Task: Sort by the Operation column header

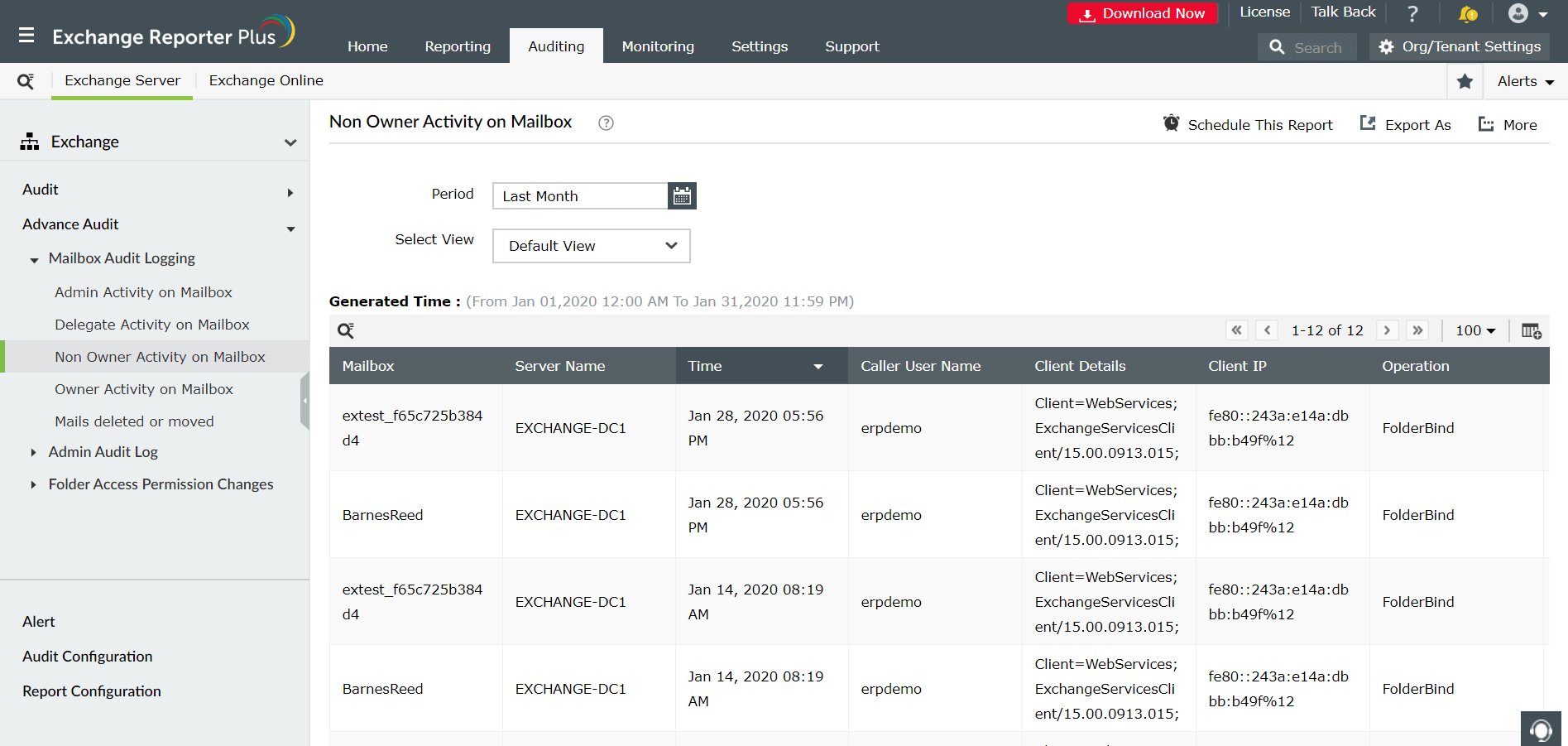Action: click(x=1416, y=366)
